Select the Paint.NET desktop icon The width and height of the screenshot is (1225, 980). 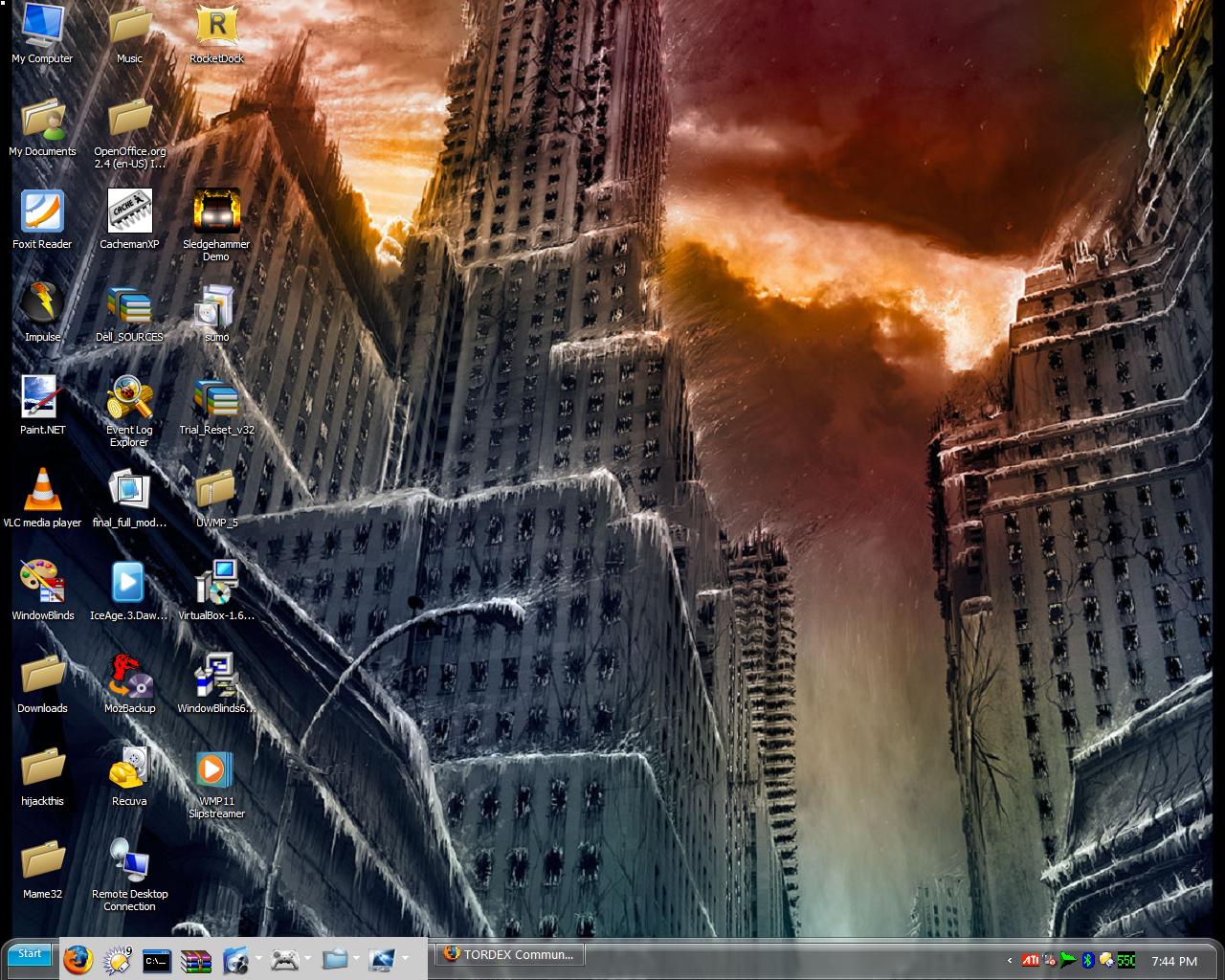tap(42, 398)
